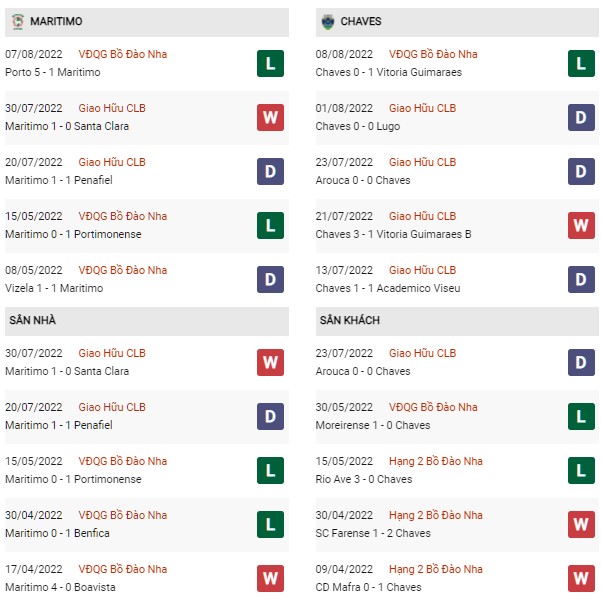Select the SÂN NHÀ section header

tap(147, 321)
